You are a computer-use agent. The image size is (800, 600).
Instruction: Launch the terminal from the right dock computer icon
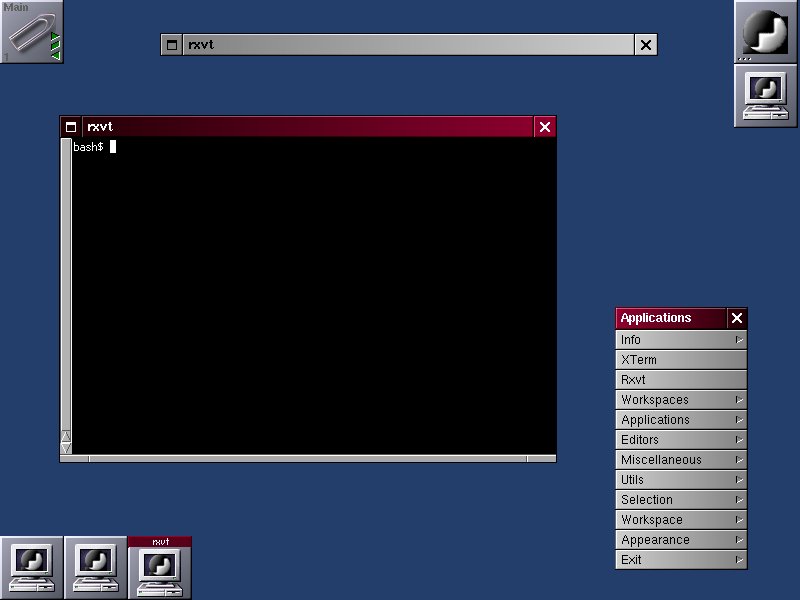765,95
